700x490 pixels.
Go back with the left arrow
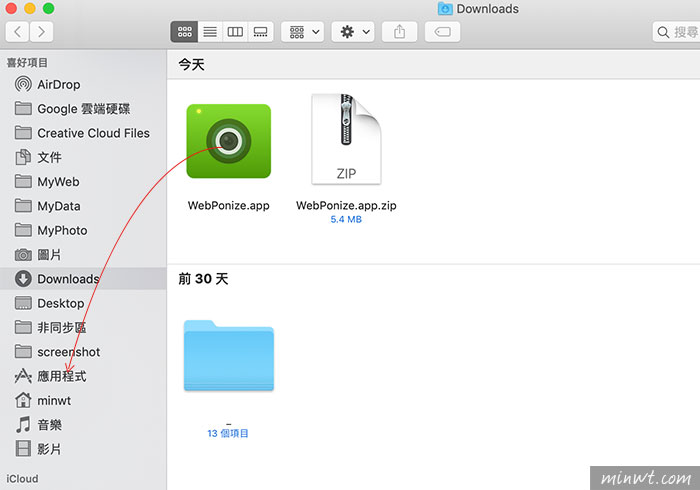pyautogui.click(x=18, y=32)
